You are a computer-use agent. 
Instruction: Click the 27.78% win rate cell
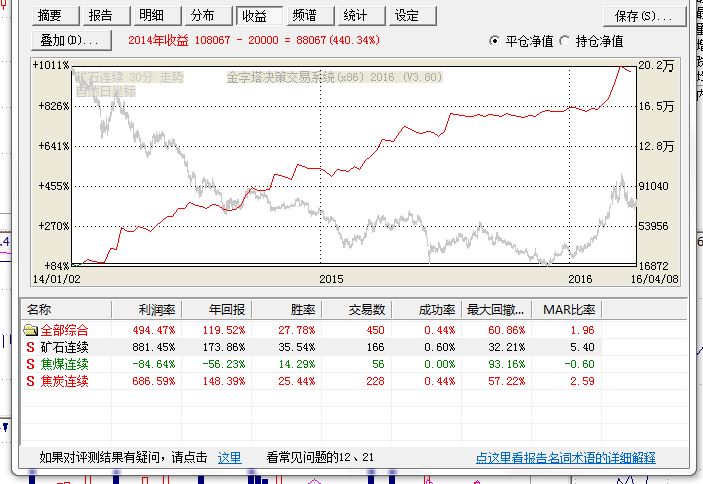pos(296,330)
